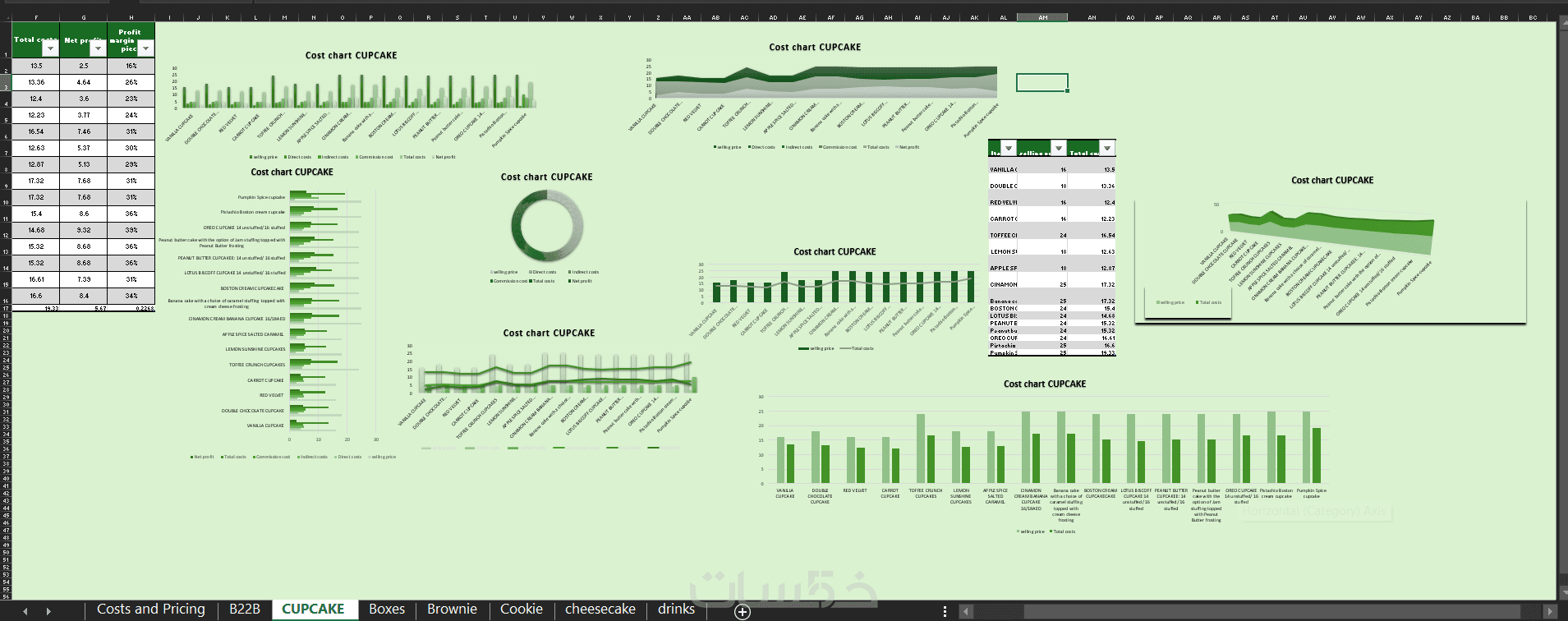Screen dimensions: 1568x621
Task: Click LEMON SUNSHINE CUPCAKES label in bar chart
Action: [x=255, y=349]
